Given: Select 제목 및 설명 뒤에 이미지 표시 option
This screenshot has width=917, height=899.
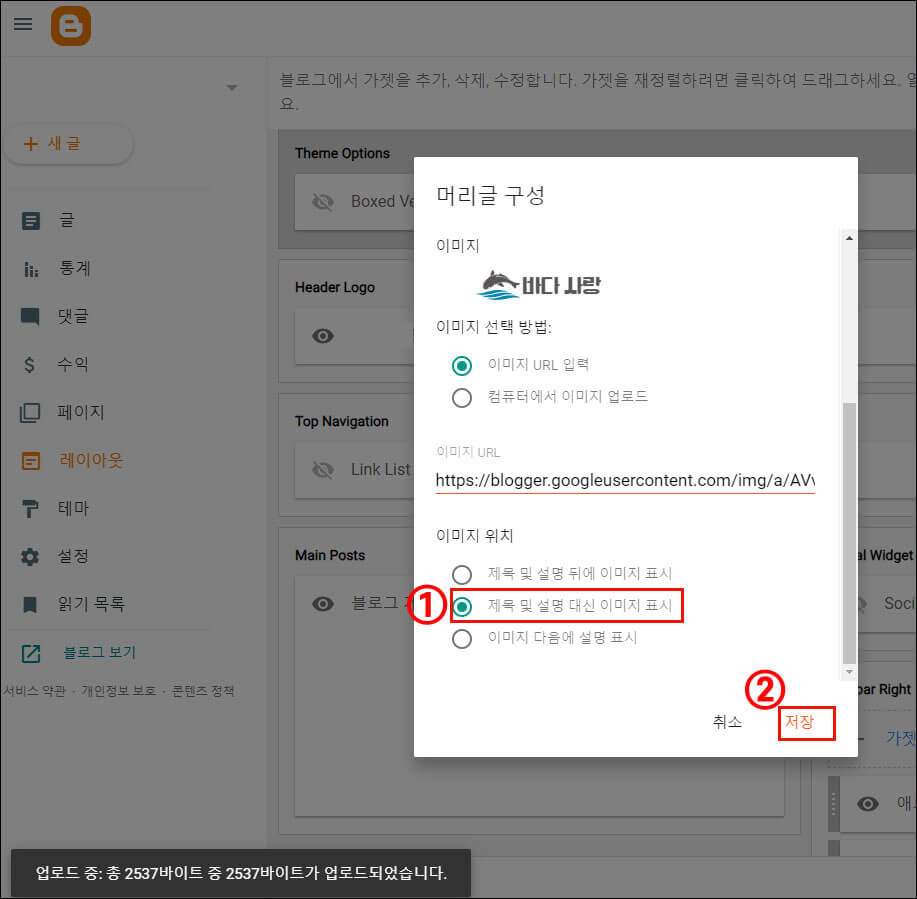Looking at the screenshot, I should tap(462, 575).
